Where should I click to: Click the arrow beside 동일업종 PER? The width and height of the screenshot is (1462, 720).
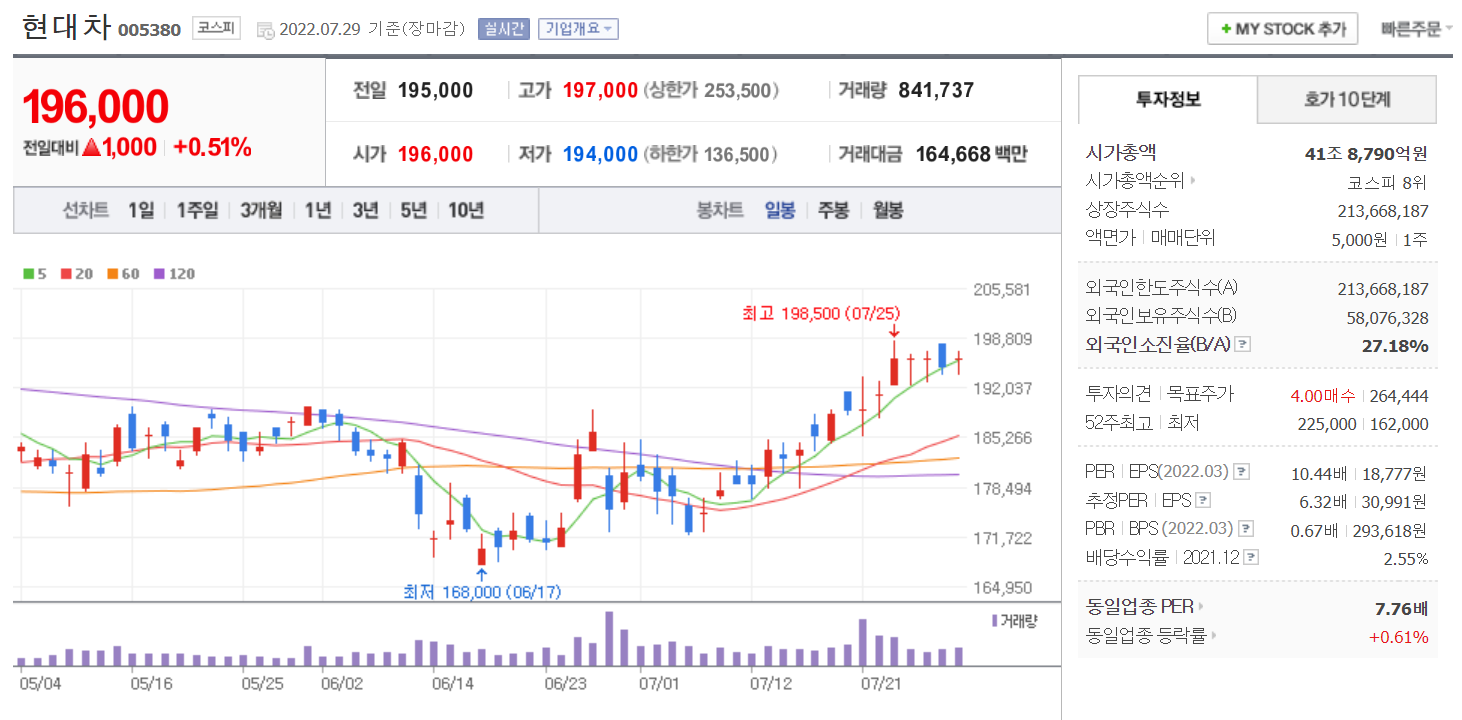(x=1201, y=606)
